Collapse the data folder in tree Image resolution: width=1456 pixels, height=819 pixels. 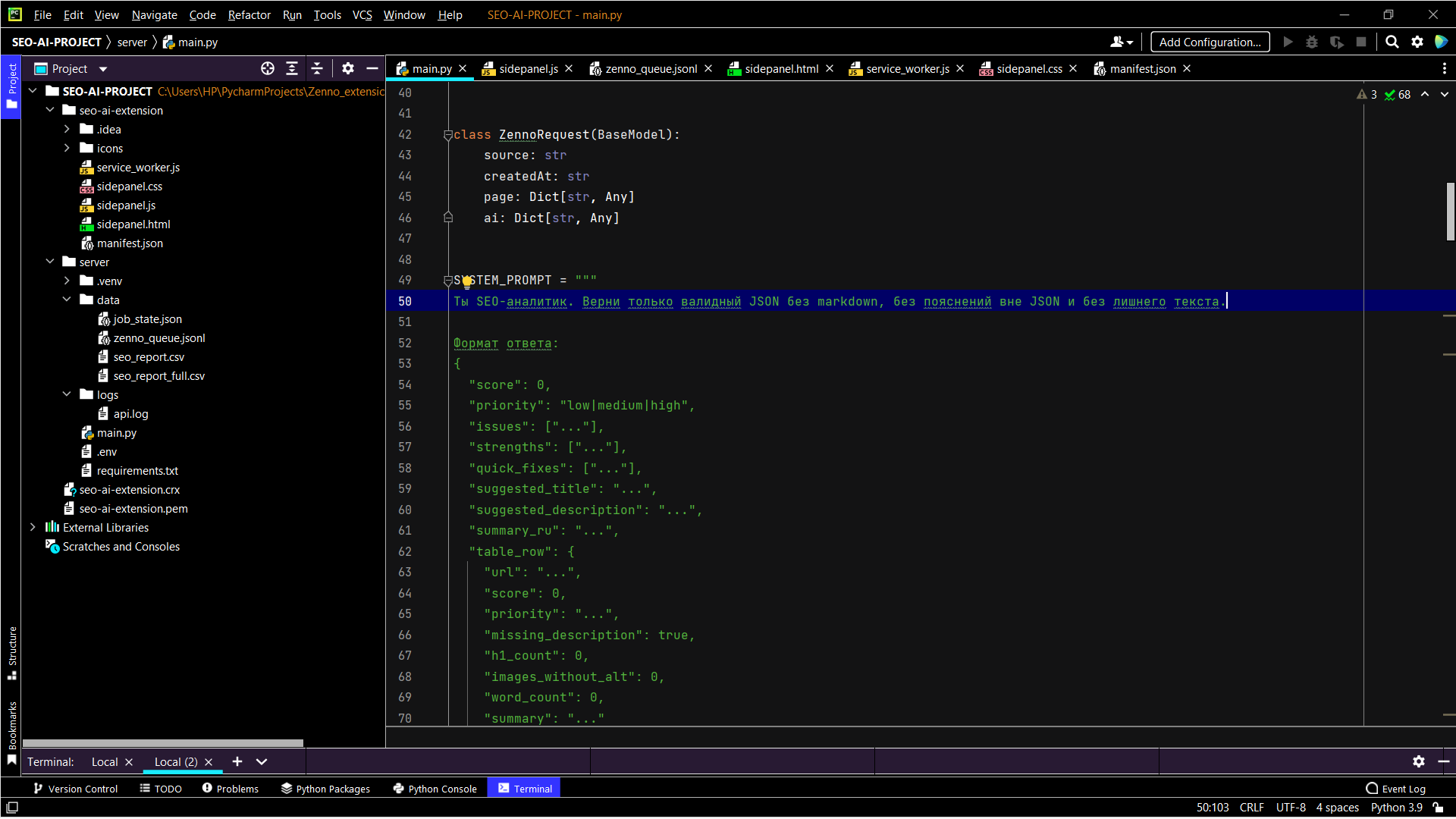click(x=67, y=300)
